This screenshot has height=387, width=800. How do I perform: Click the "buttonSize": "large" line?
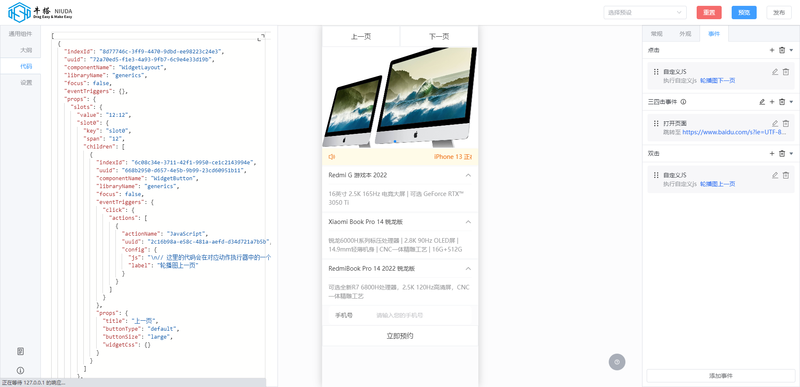[138, 337]
